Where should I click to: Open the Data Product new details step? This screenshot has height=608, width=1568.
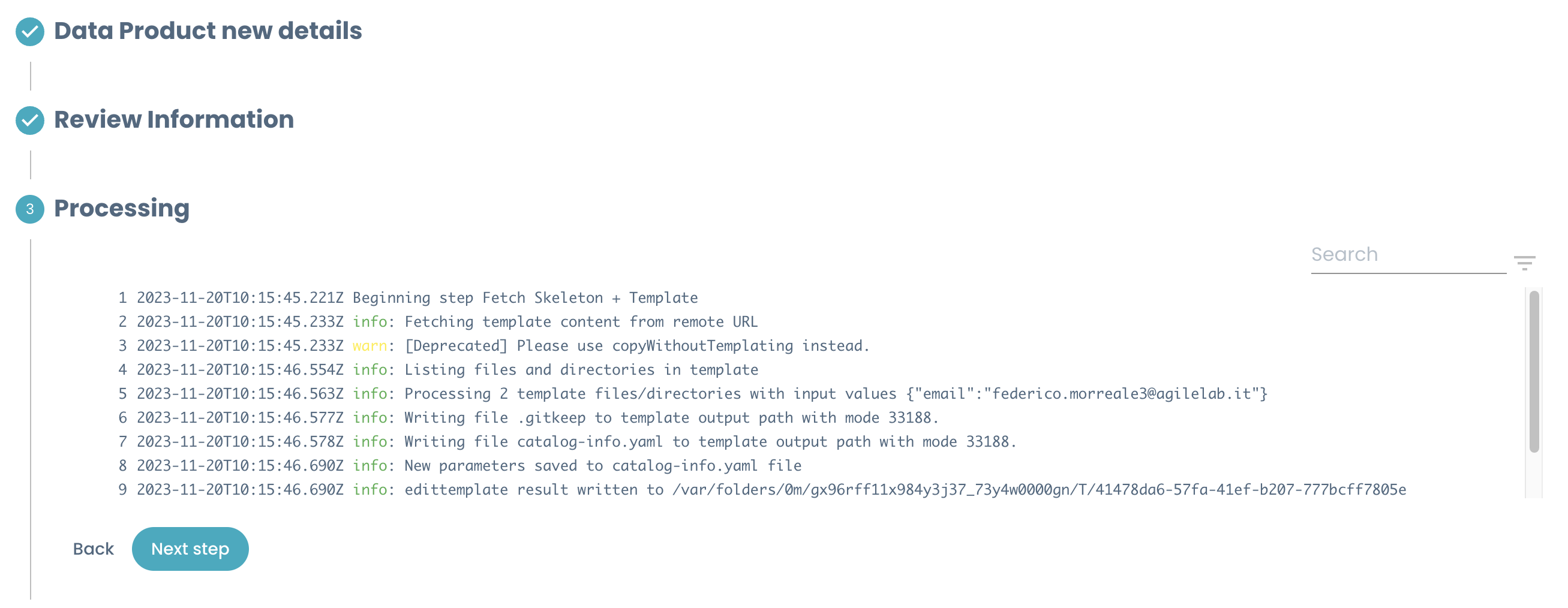pos(208,31)
